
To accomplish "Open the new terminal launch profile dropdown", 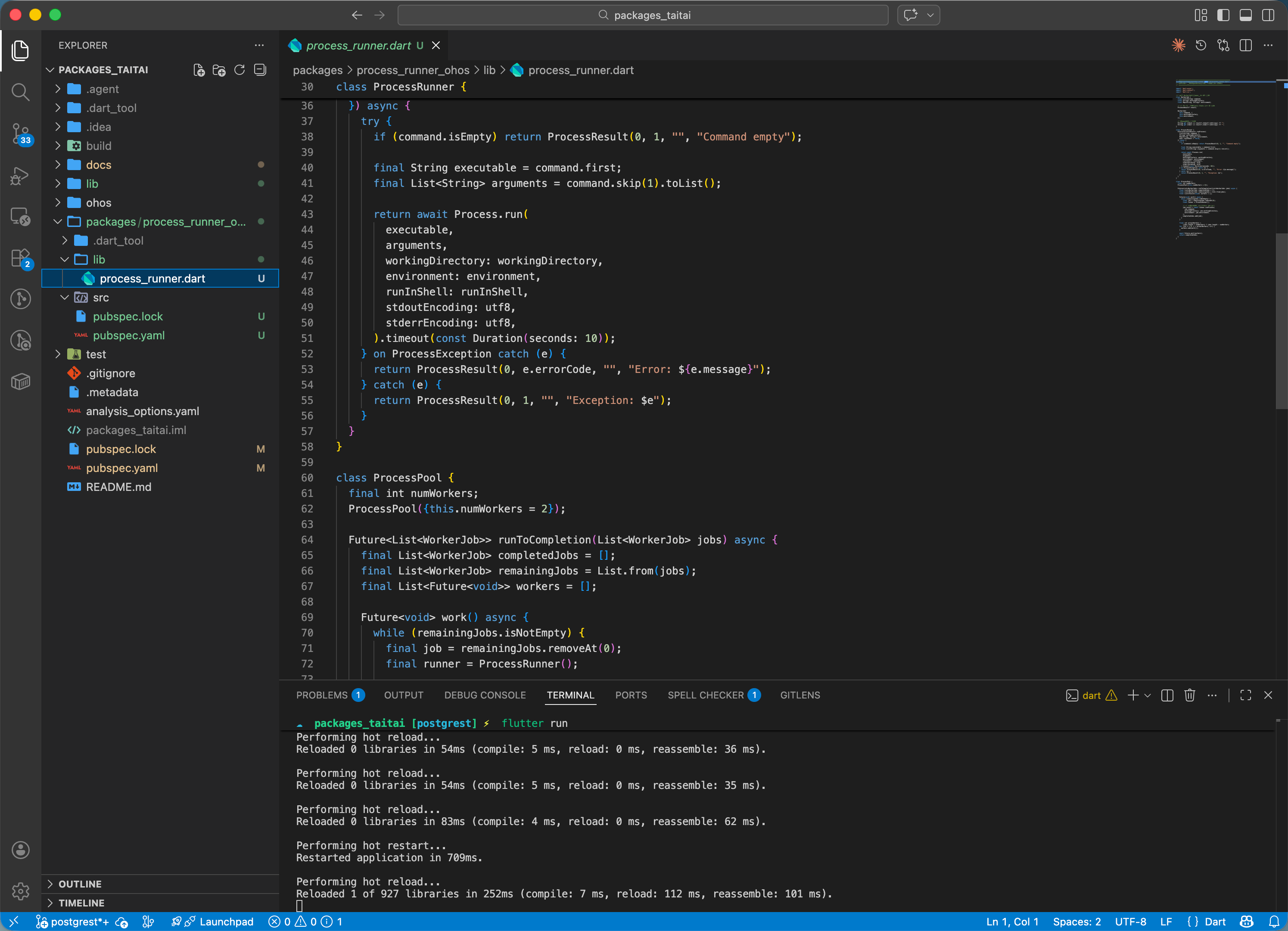I will [1148, 695].
